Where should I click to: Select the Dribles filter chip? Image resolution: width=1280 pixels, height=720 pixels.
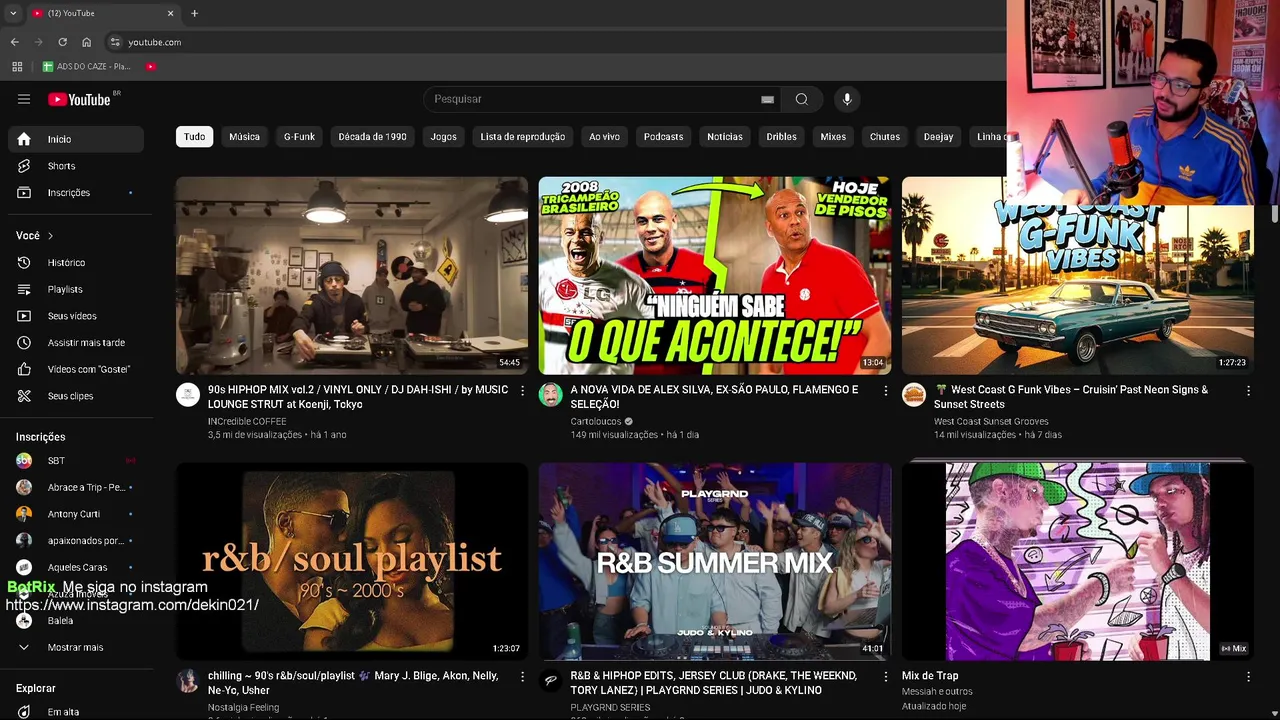(781, 137)
